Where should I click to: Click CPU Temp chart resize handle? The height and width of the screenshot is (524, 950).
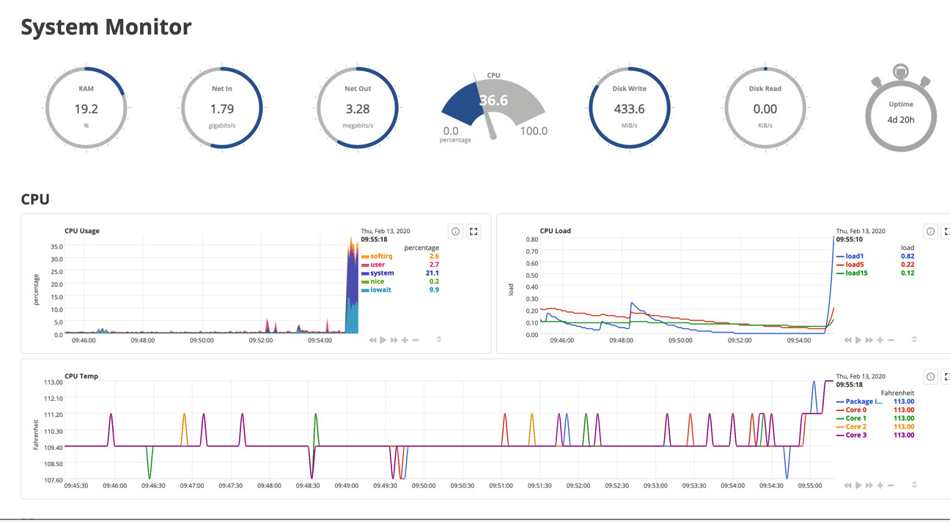point(914,485)
